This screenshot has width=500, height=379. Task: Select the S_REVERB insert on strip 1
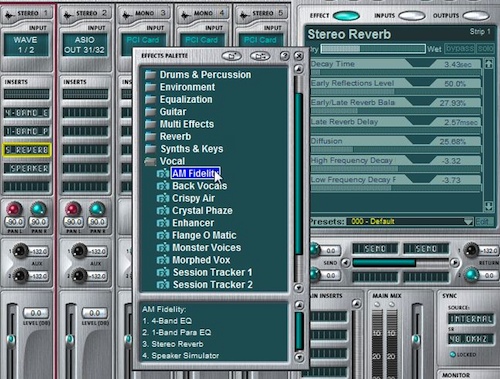click(x=27, y=150)
